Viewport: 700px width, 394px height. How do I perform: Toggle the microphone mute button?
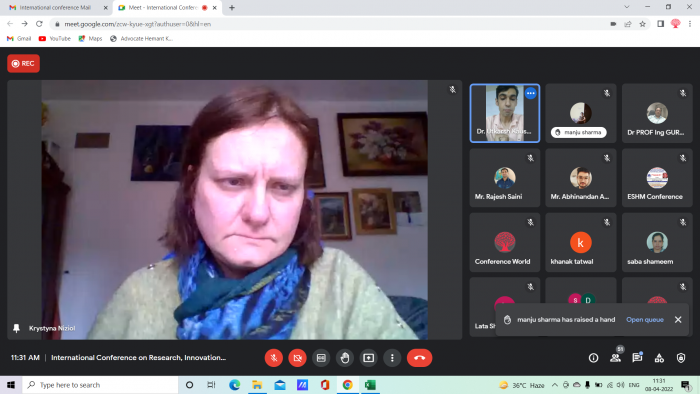[x=274, y=358]
